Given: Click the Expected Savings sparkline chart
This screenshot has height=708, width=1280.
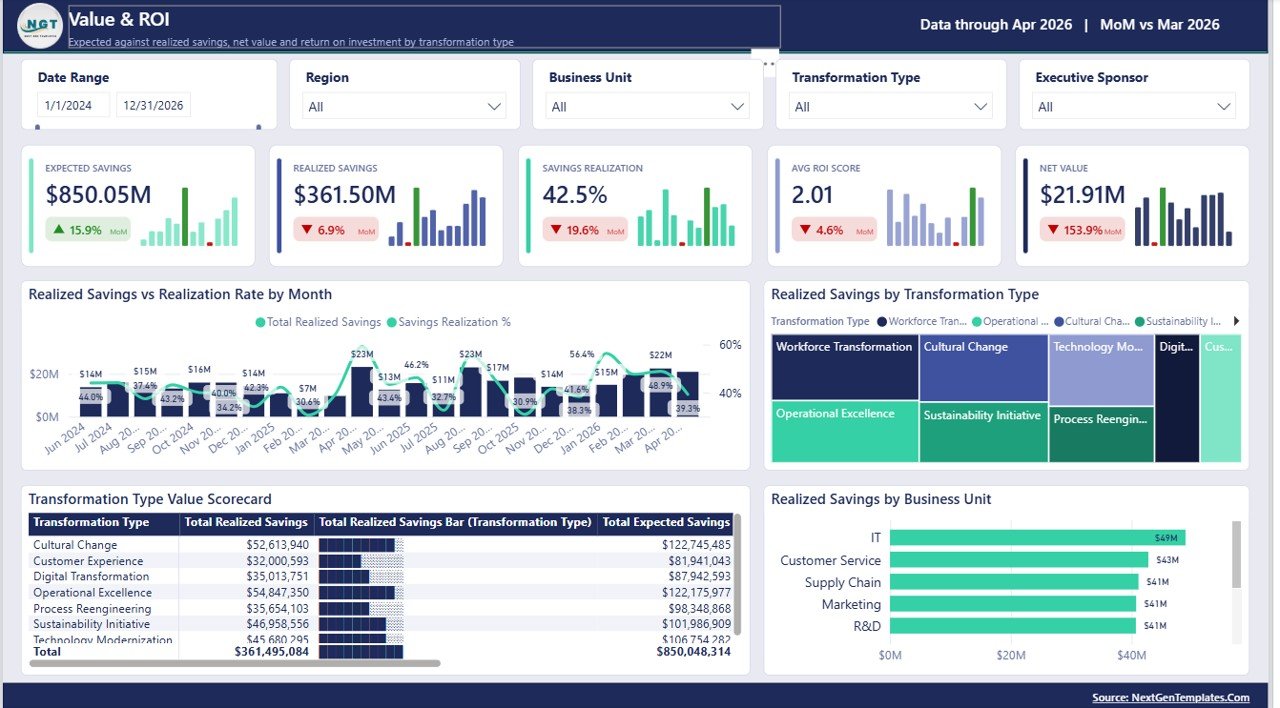Looking at the screenshot, I should pyautogui.click(x=190, y=216).
